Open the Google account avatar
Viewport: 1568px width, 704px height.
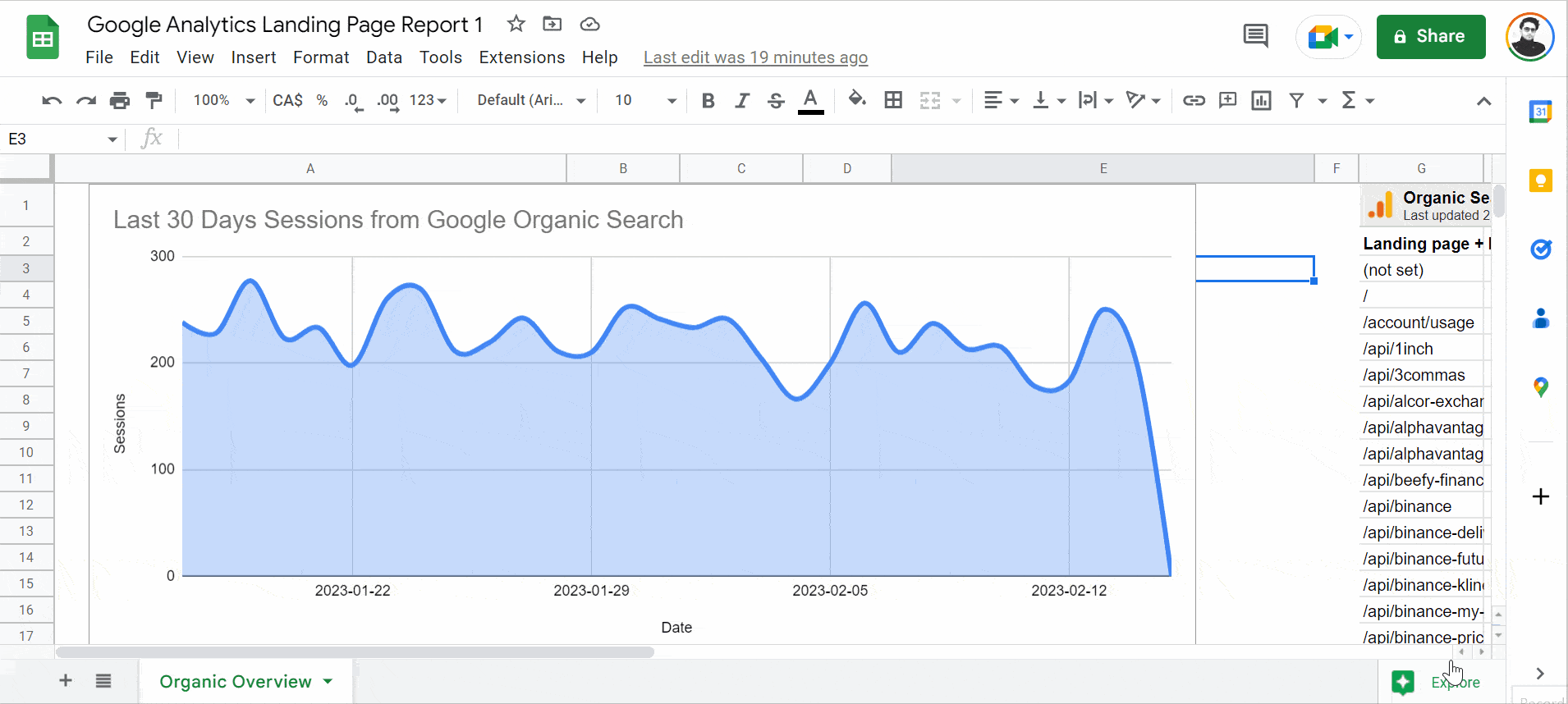coord(1530,37)
